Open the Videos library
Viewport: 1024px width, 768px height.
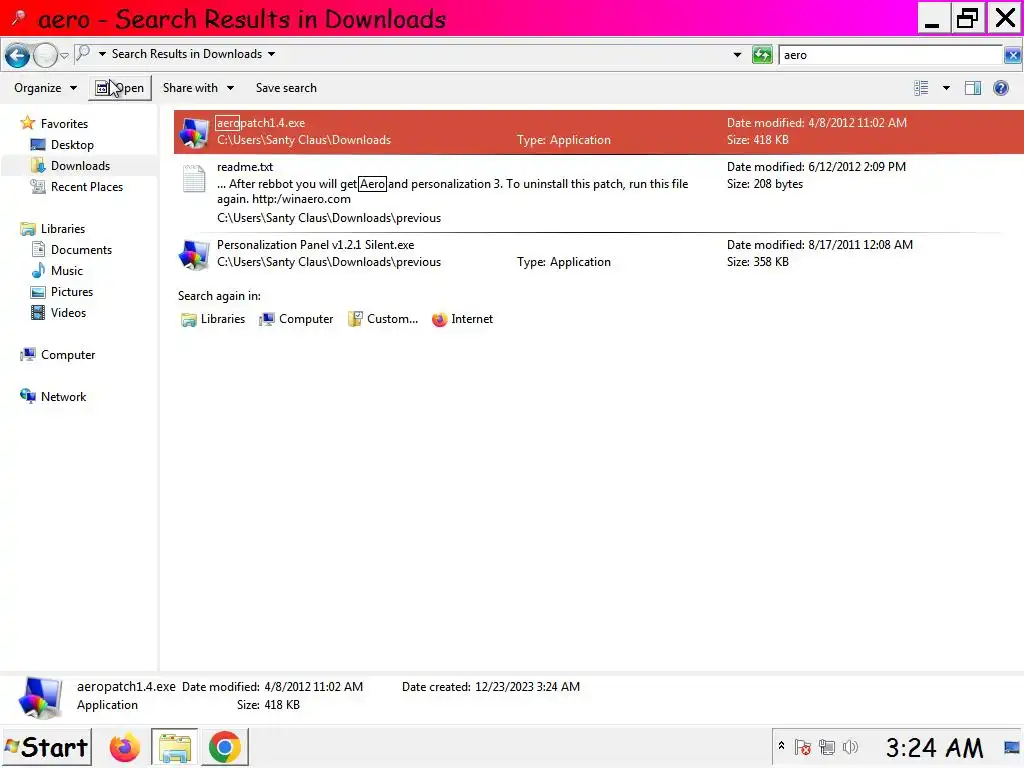point(68,313)
